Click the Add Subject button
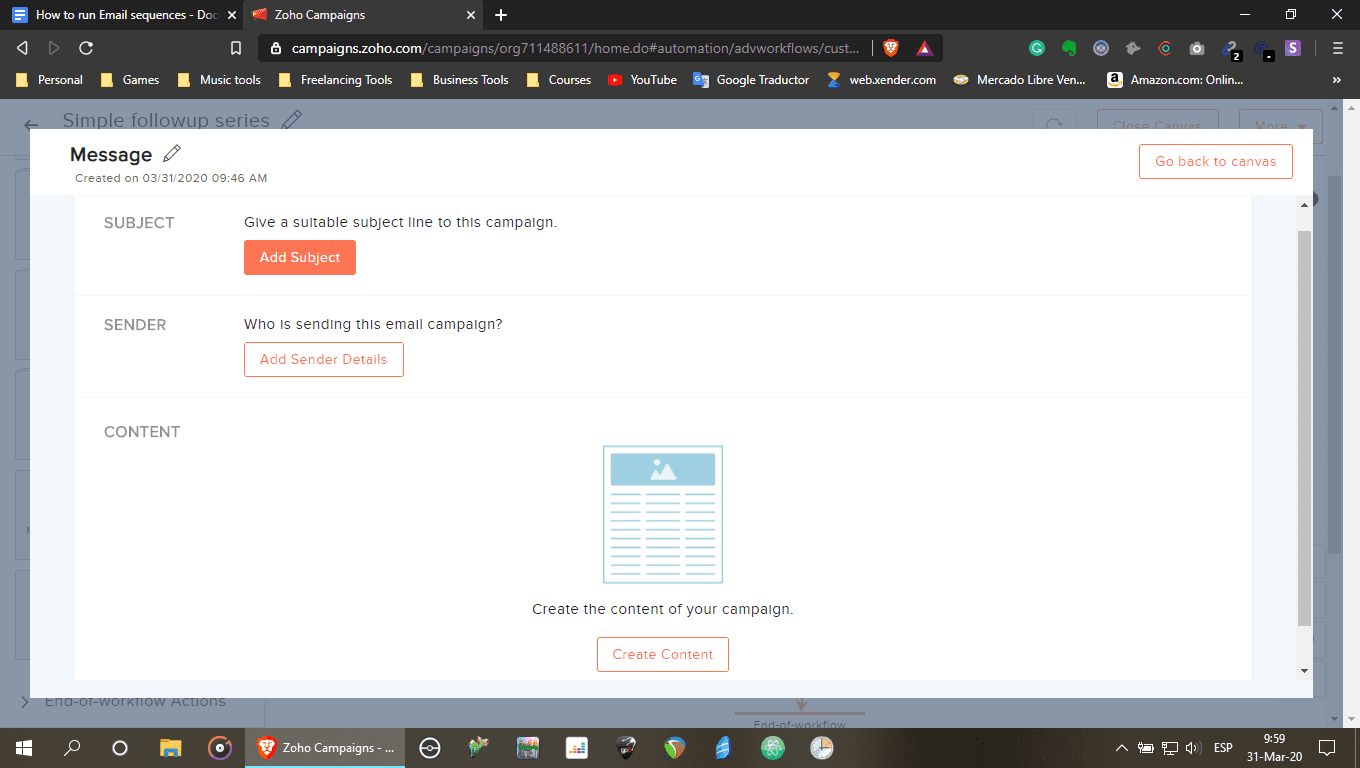The width and height of the screenshot is (1360, 768). (x=299, y=257)
